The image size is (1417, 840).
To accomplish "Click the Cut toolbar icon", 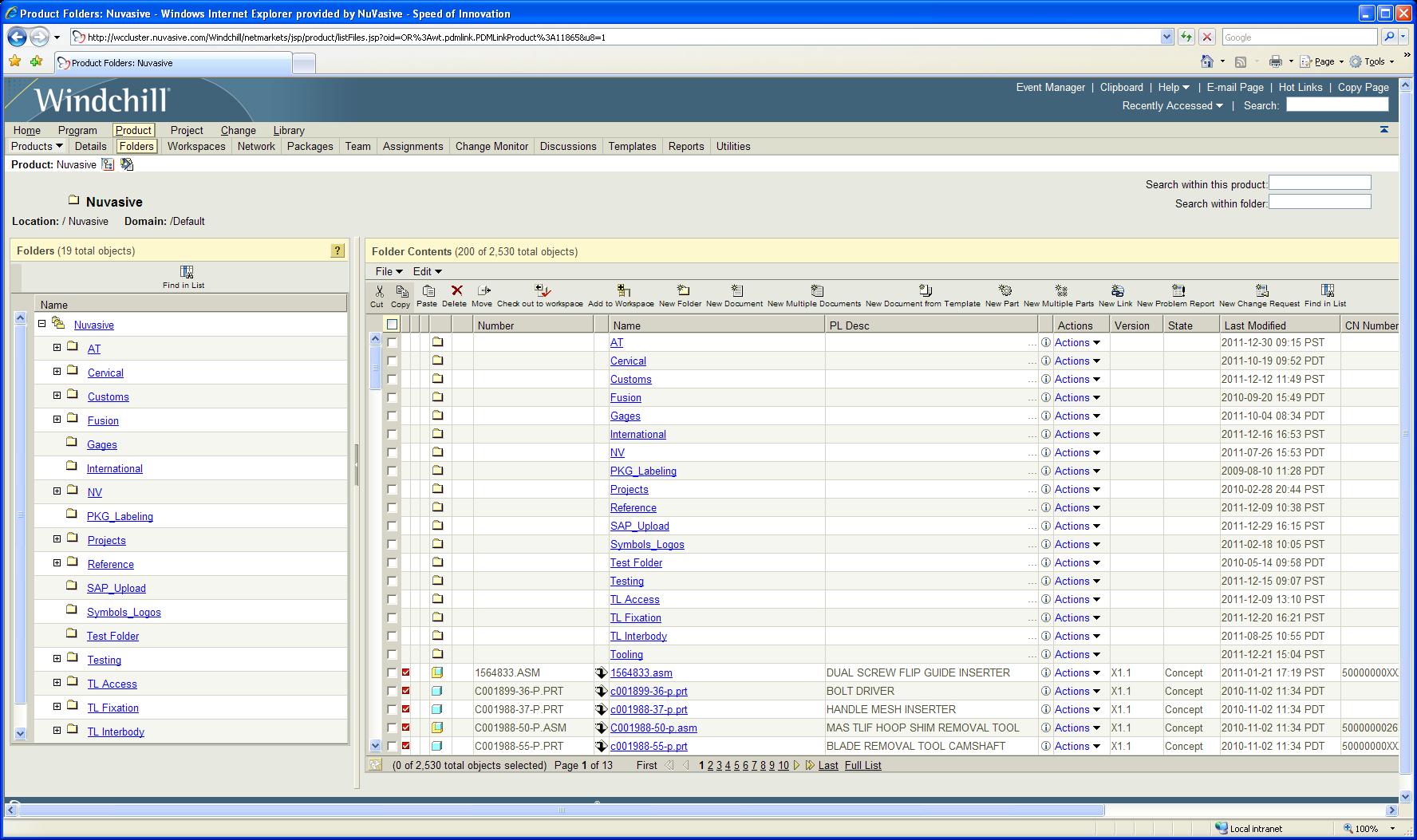I will pos(378,291).
